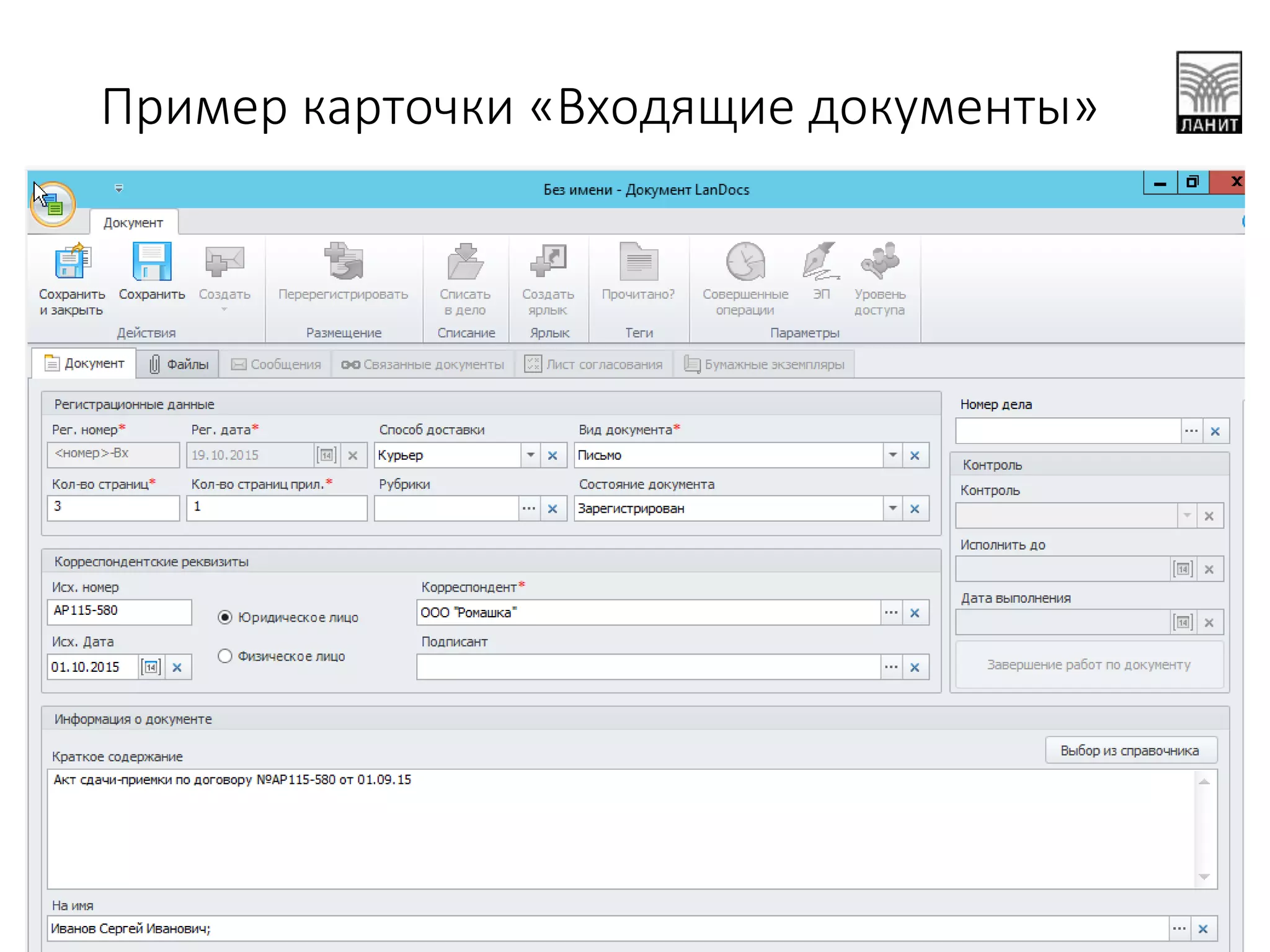Screen dimensions: 1270x952
Task: Open the Документ ribbon tab
Action: [x=133, y=223]
